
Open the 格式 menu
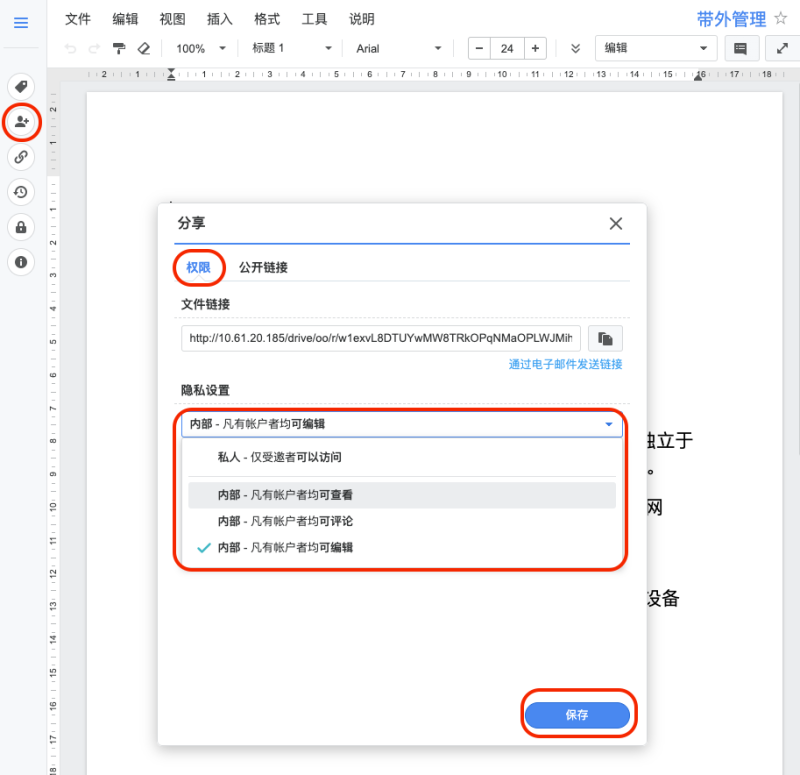pos(267,19)
